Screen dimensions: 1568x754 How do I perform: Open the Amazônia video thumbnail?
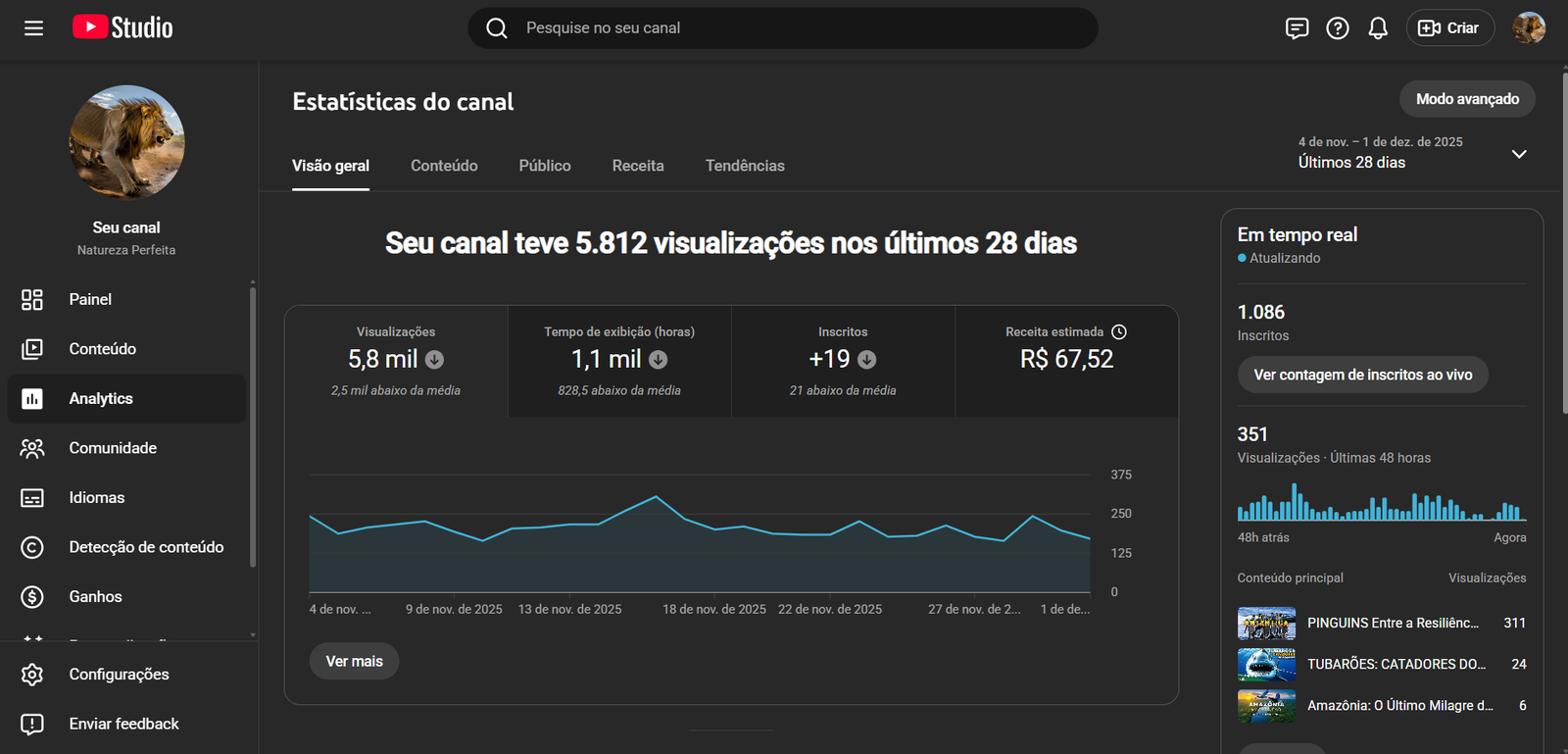click(1266, 706)
